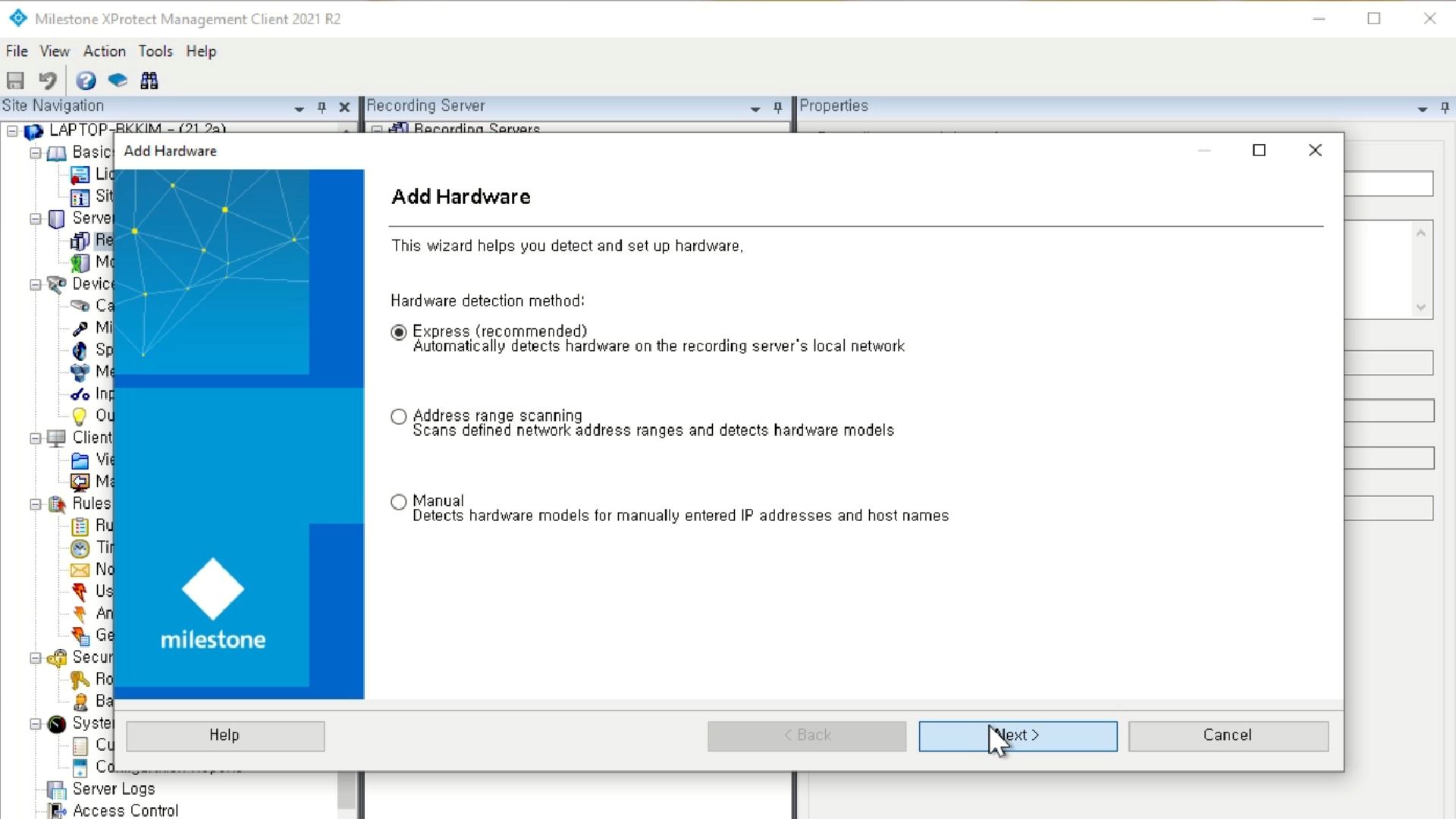Open Recording Server pane dropdown arrow

click(755, 108)
